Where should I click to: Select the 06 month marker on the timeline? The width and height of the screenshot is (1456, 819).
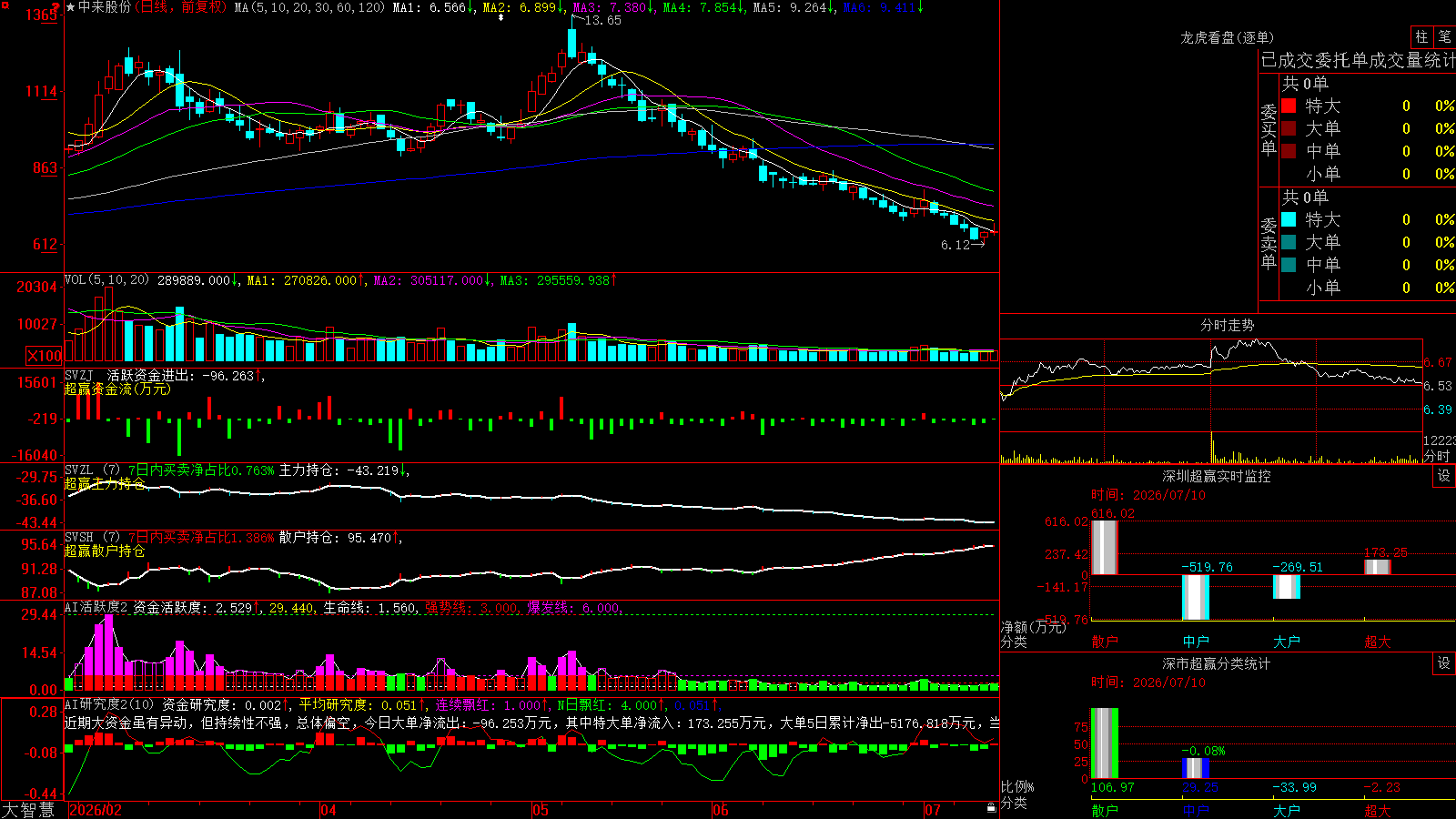[721, 810]
